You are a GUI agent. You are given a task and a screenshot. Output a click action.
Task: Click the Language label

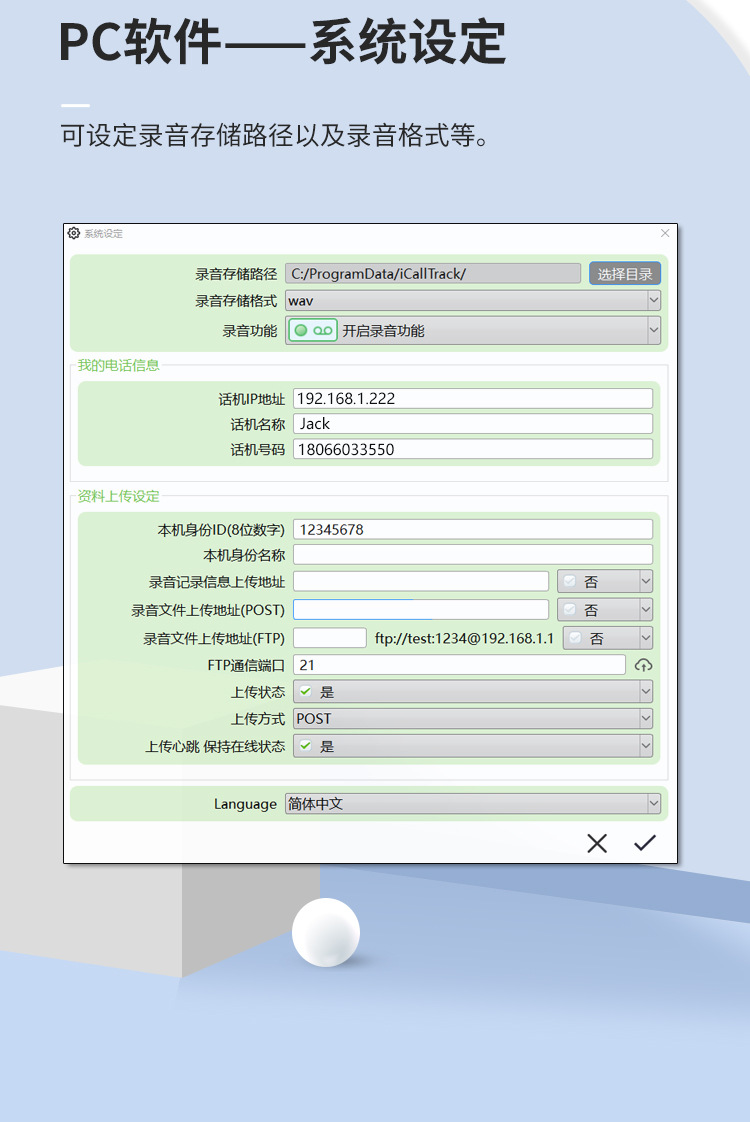tap(245, 804)
